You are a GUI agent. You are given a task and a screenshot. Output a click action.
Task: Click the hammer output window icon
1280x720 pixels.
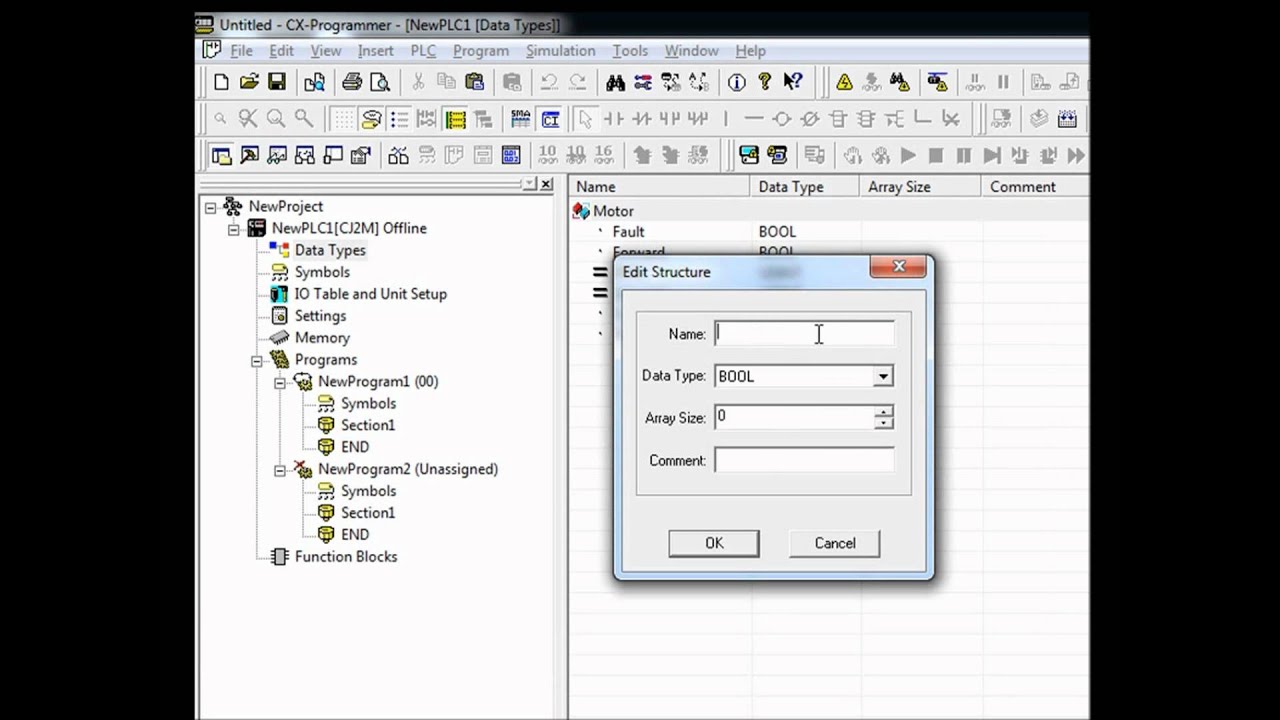tap(249, 155)
